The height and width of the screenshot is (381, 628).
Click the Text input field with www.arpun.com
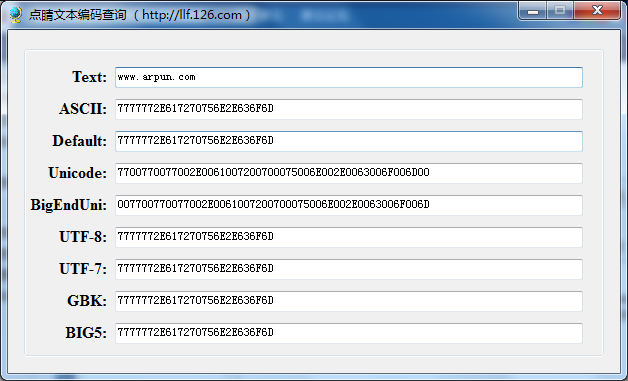[349, 77]
